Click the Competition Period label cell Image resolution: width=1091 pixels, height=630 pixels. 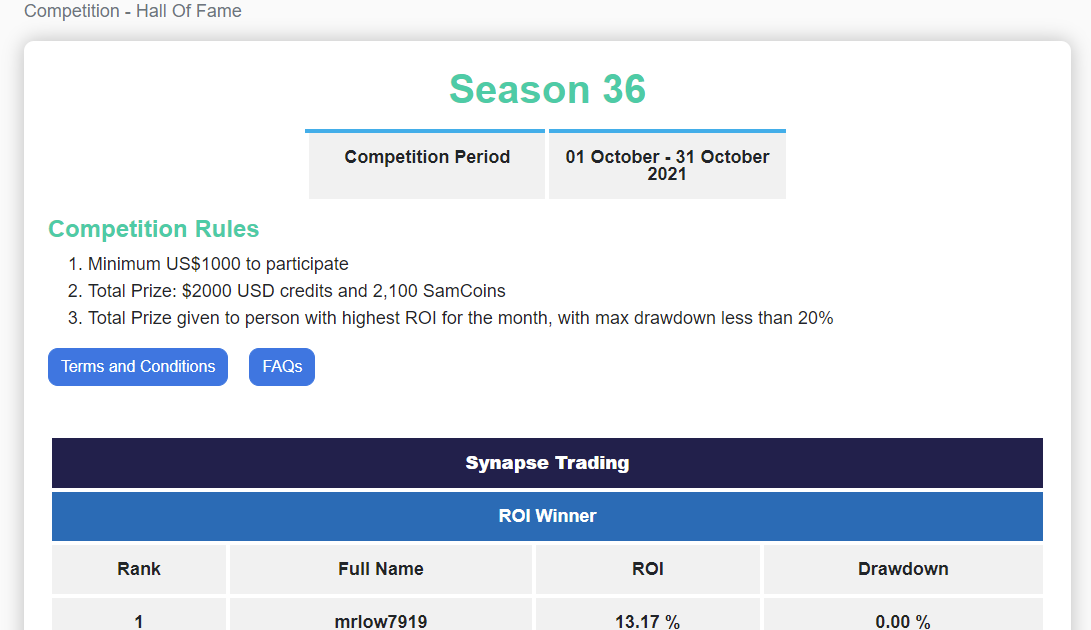(427, 157)
